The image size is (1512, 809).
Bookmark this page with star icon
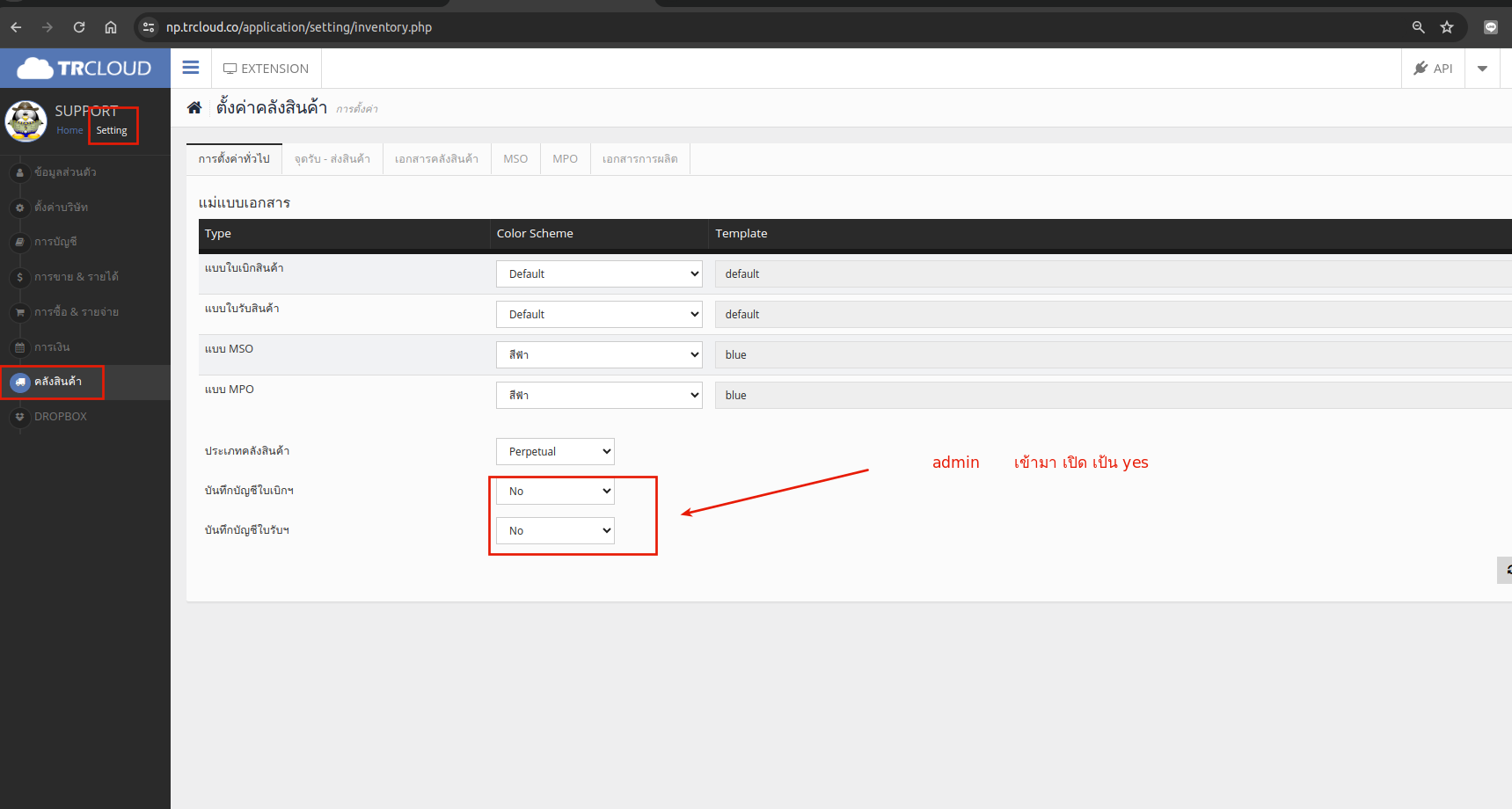click(x=1447, y=27)
